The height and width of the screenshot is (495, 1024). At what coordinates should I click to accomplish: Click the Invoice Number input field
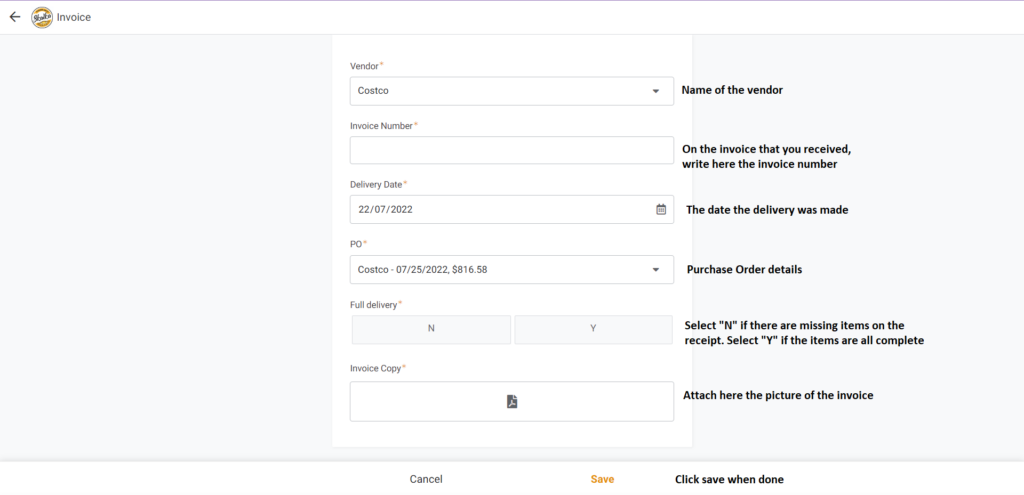click(512, 150)
